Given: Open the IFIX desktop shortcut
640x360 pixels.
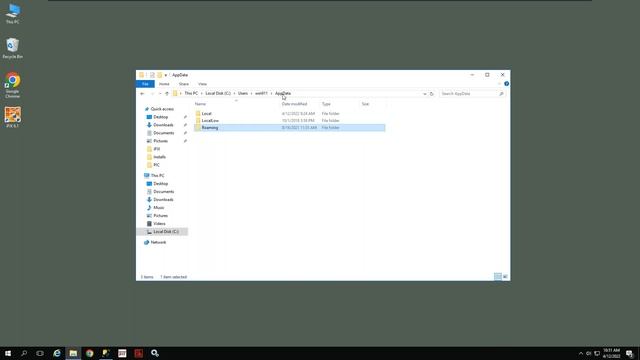Looking at the screenshot, I should coord(13,117).
